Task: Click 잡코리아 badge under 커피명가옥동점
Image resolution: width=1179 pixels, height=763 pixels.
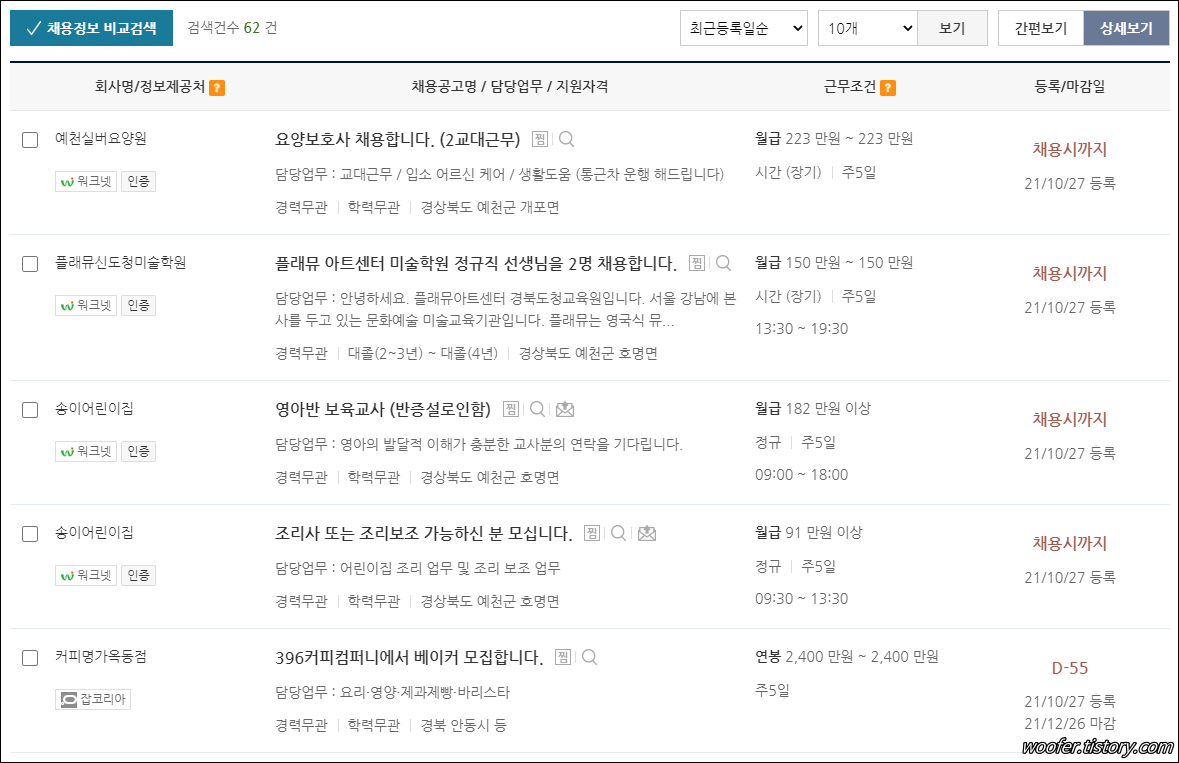Action: pyautogui.click(x=93, y=699)
